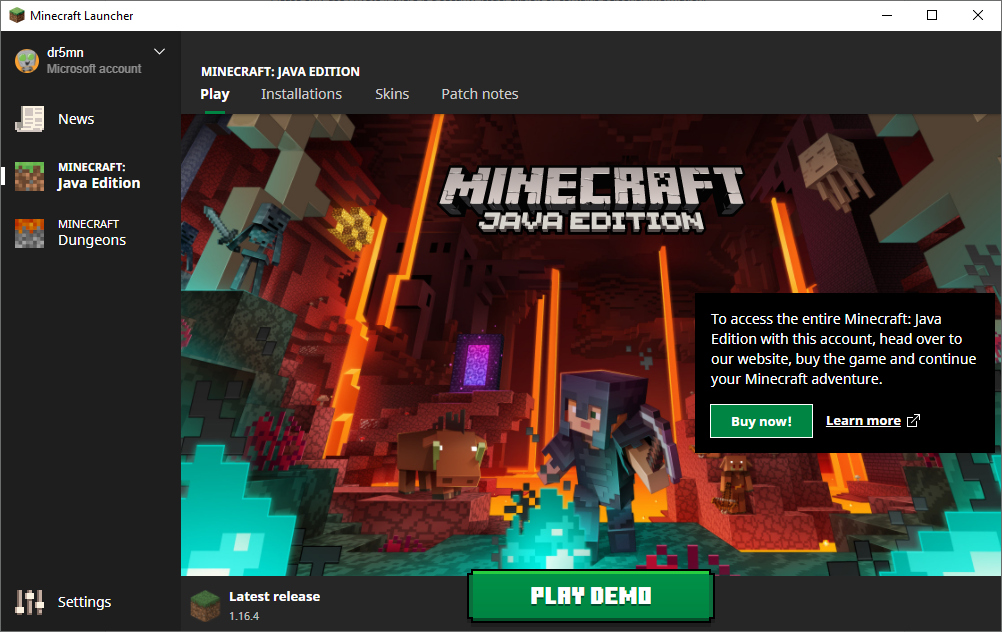
Task: Click the Buy now! button
Action: (761, 421)
